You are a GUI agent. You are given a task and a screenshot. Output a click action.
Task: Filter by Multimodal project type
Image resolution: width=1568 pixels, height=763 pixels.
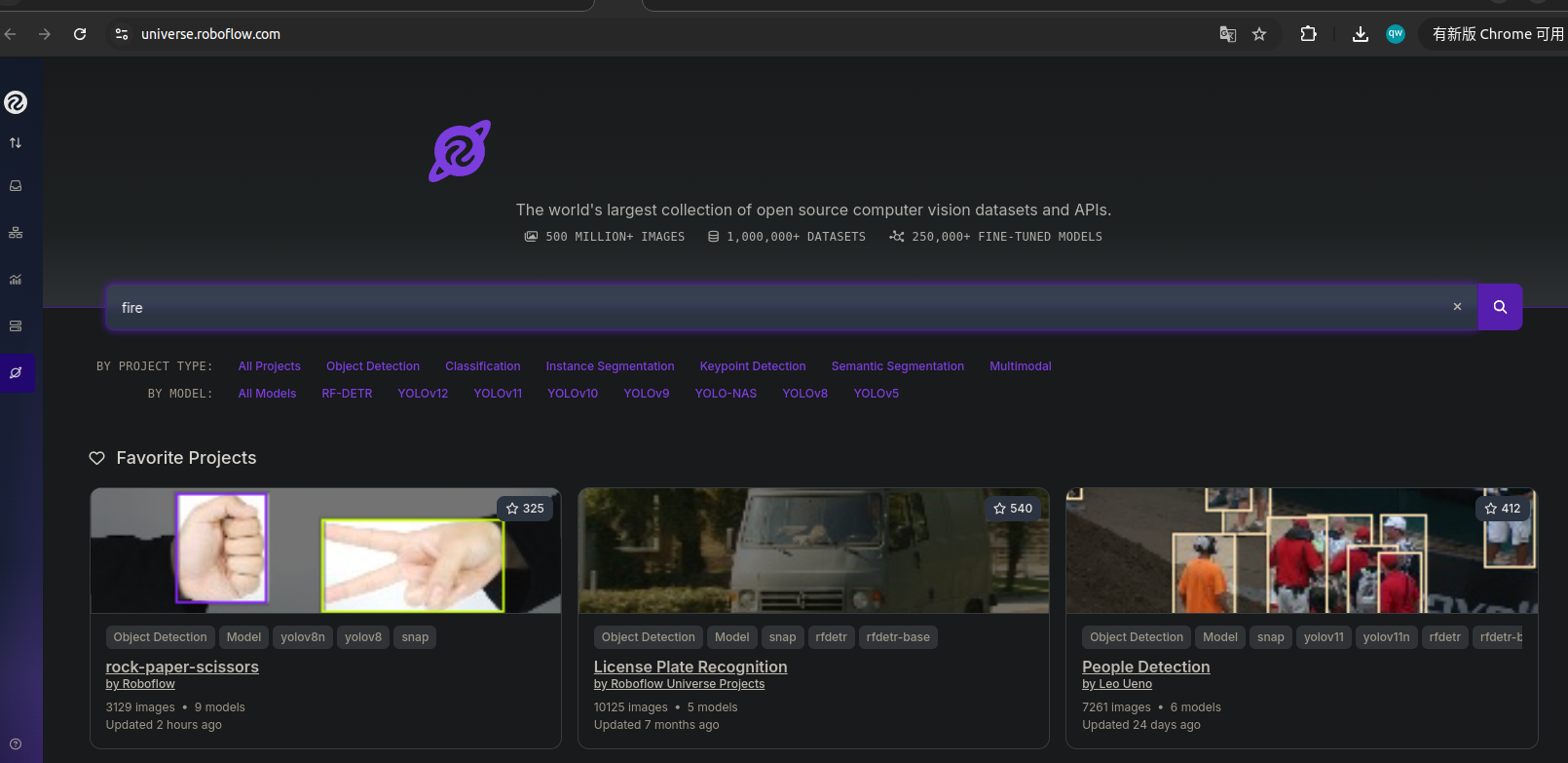tap(1021, 366)
